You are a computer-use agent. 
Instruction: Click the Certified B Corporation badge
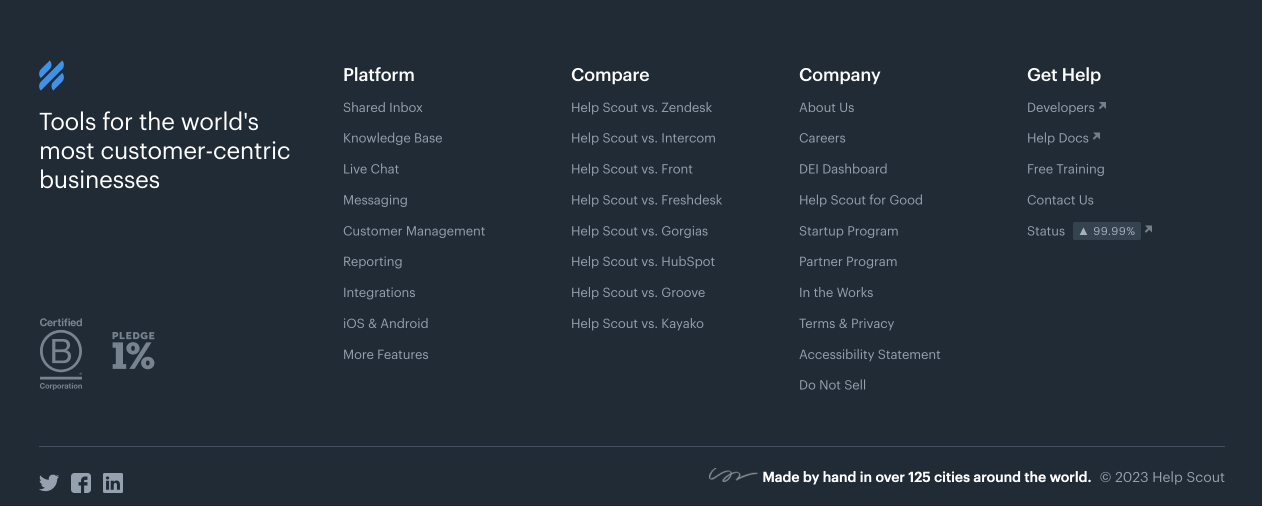(x=61, y=354)
